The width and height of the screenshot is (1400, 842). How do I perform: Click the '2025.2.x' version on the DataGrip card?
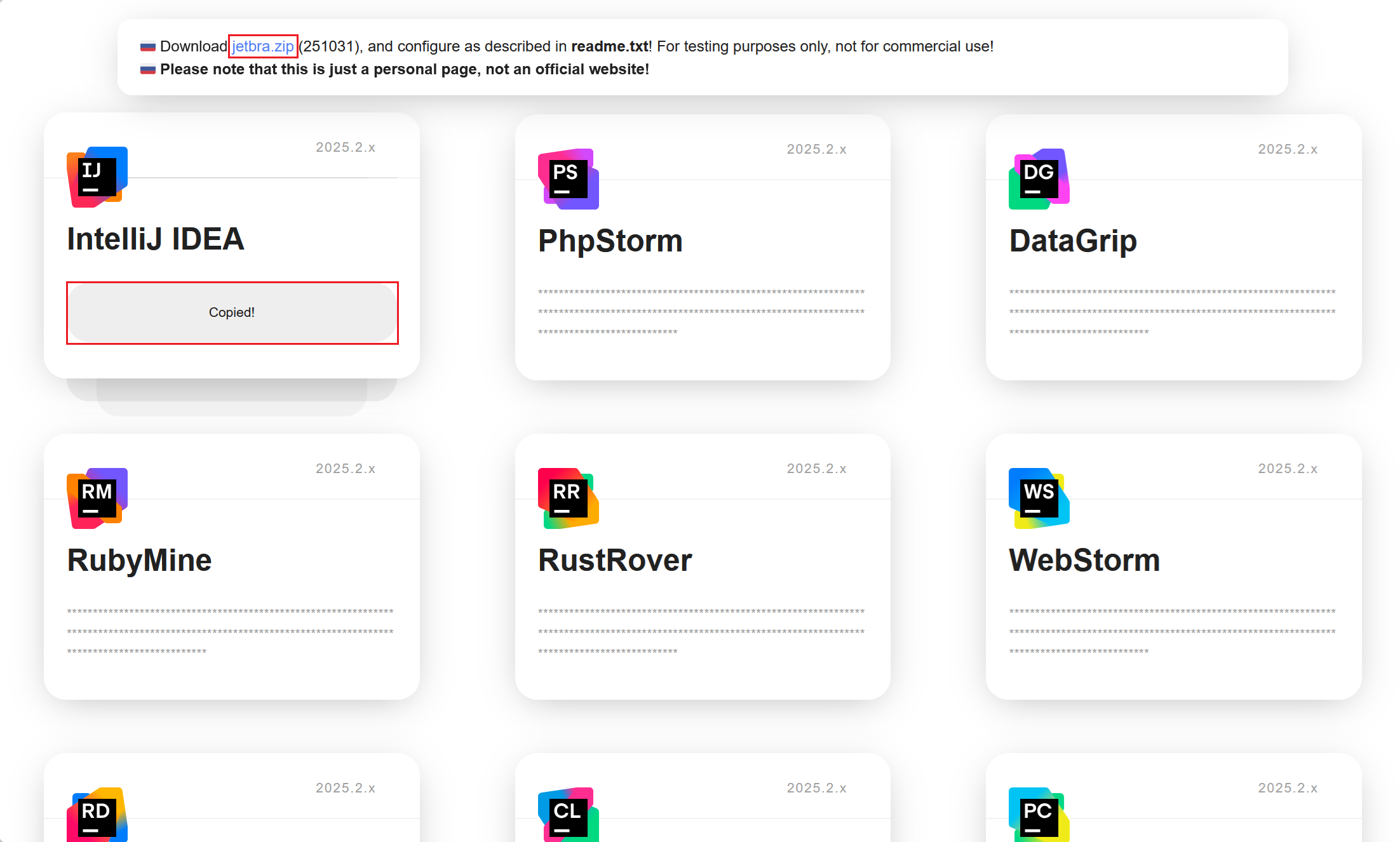1288,149
